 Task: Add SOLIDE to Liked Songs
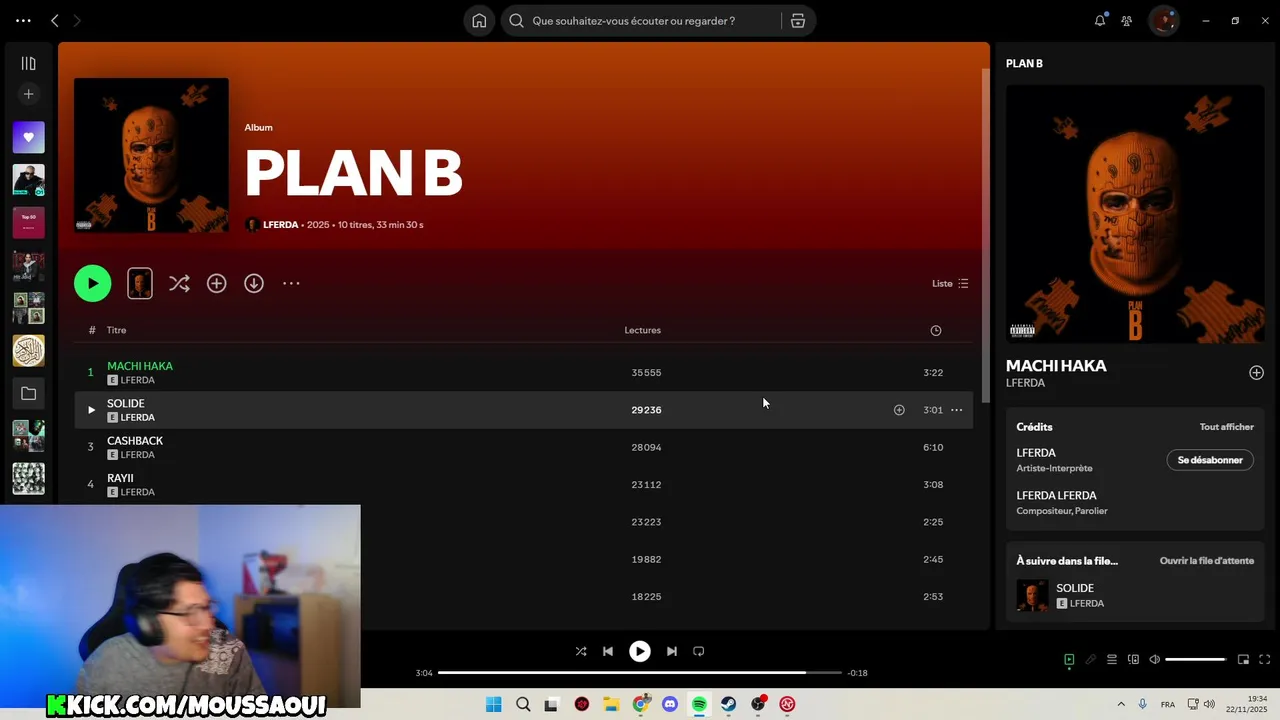899,410
